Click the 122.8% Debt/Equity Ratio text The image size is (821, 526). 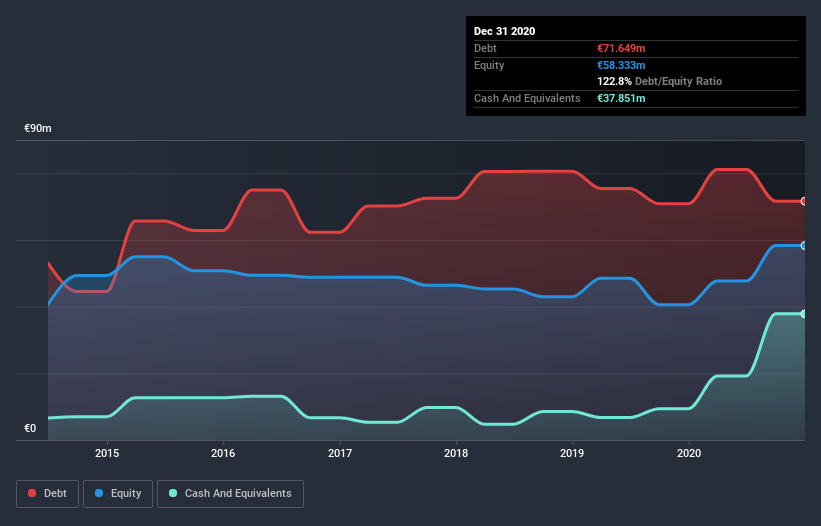(x=659, y=81)
